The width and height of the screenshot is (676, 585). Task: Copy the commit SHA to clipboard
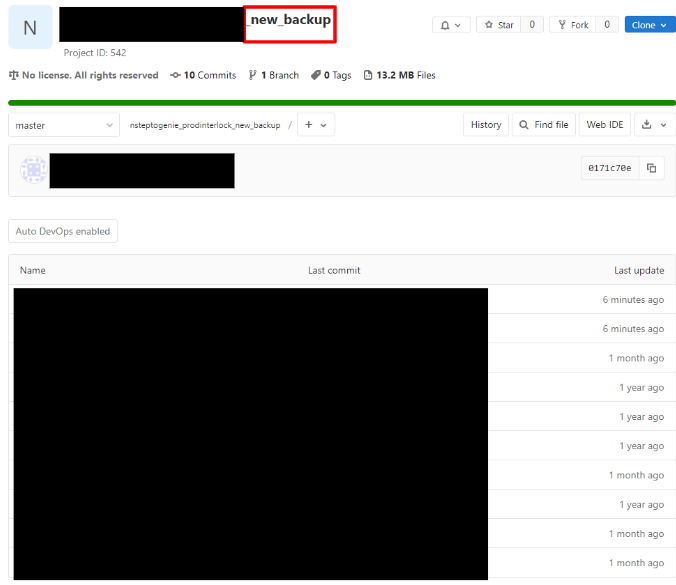(x=651, y=168)
